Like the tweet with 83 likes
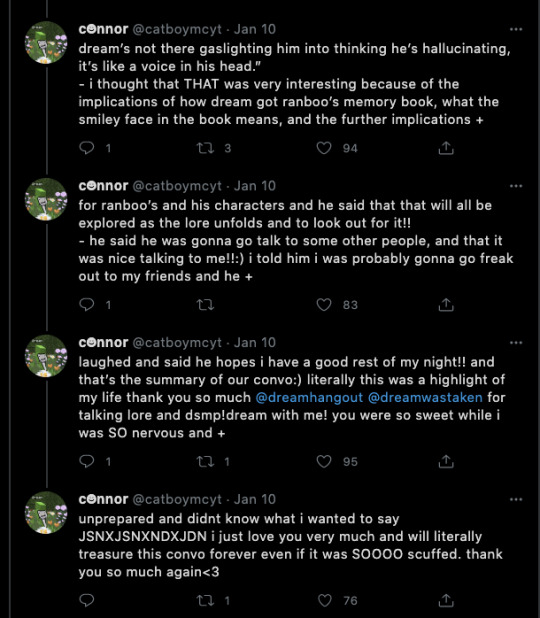Image resolution: width=540 pixels, height=618 pixels. pos(324,305)
